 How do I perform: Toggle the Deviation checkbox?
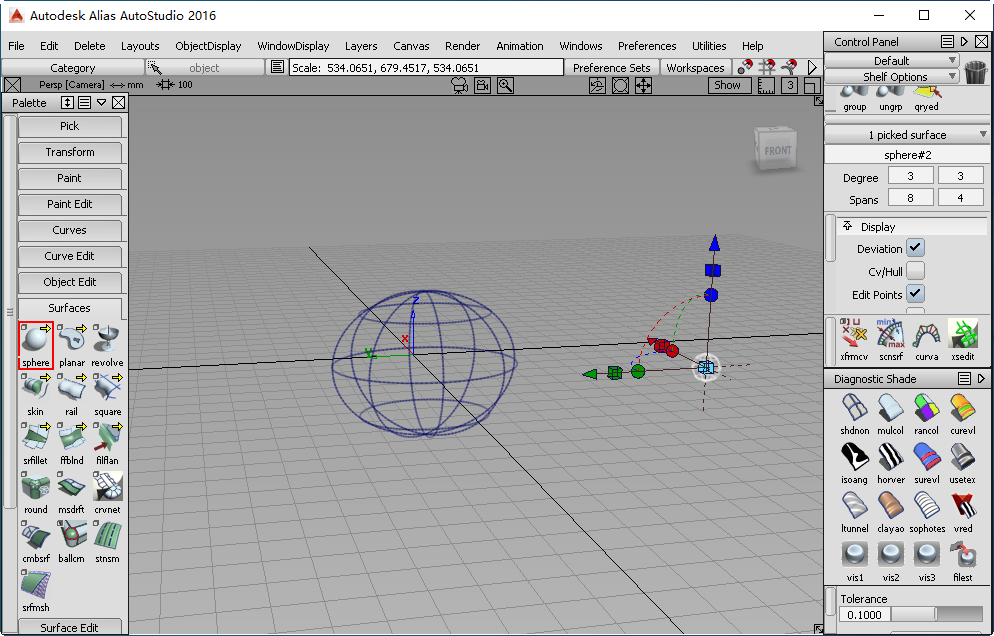(x=915, y=248)
